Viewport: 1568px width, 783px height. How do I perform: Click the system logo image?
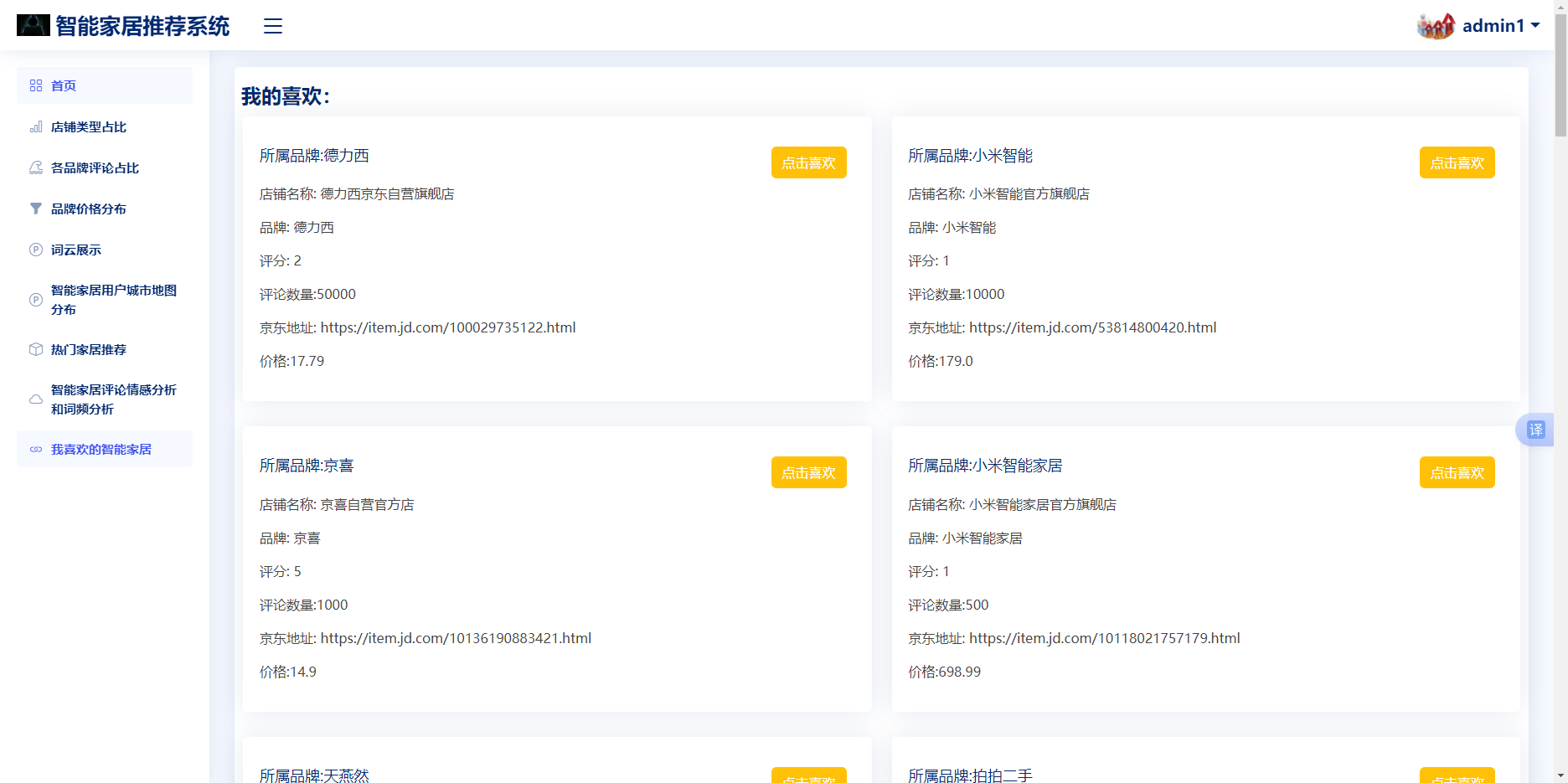tap(34, 25)
